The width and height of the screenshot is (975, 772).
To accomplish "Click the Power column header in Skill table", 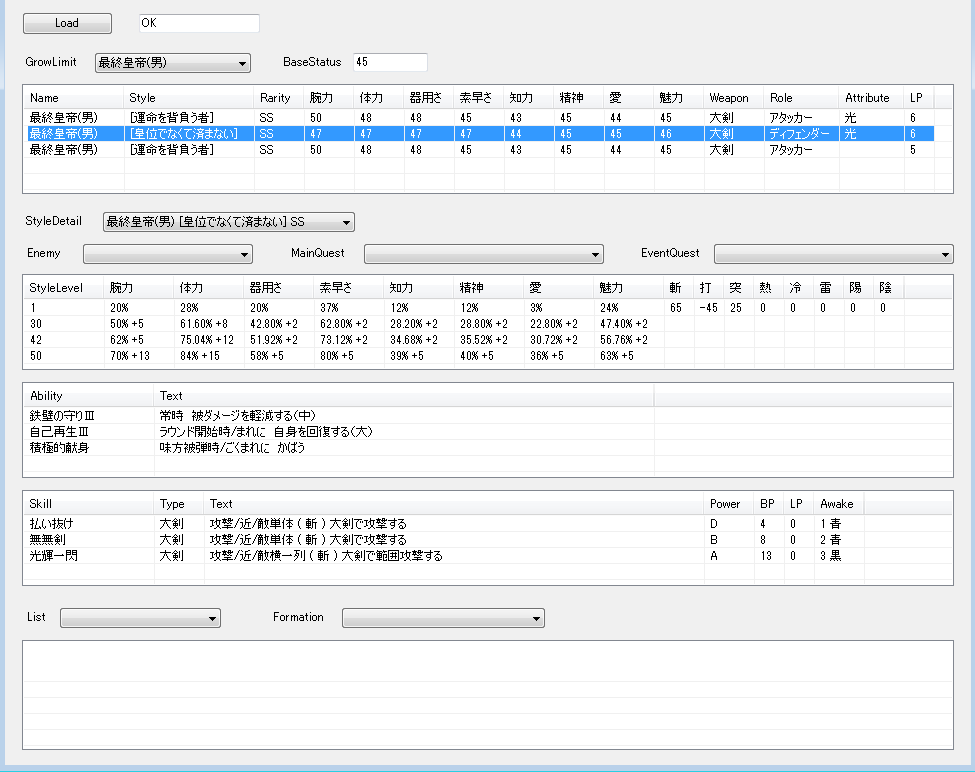I will [x=726, y=504].
